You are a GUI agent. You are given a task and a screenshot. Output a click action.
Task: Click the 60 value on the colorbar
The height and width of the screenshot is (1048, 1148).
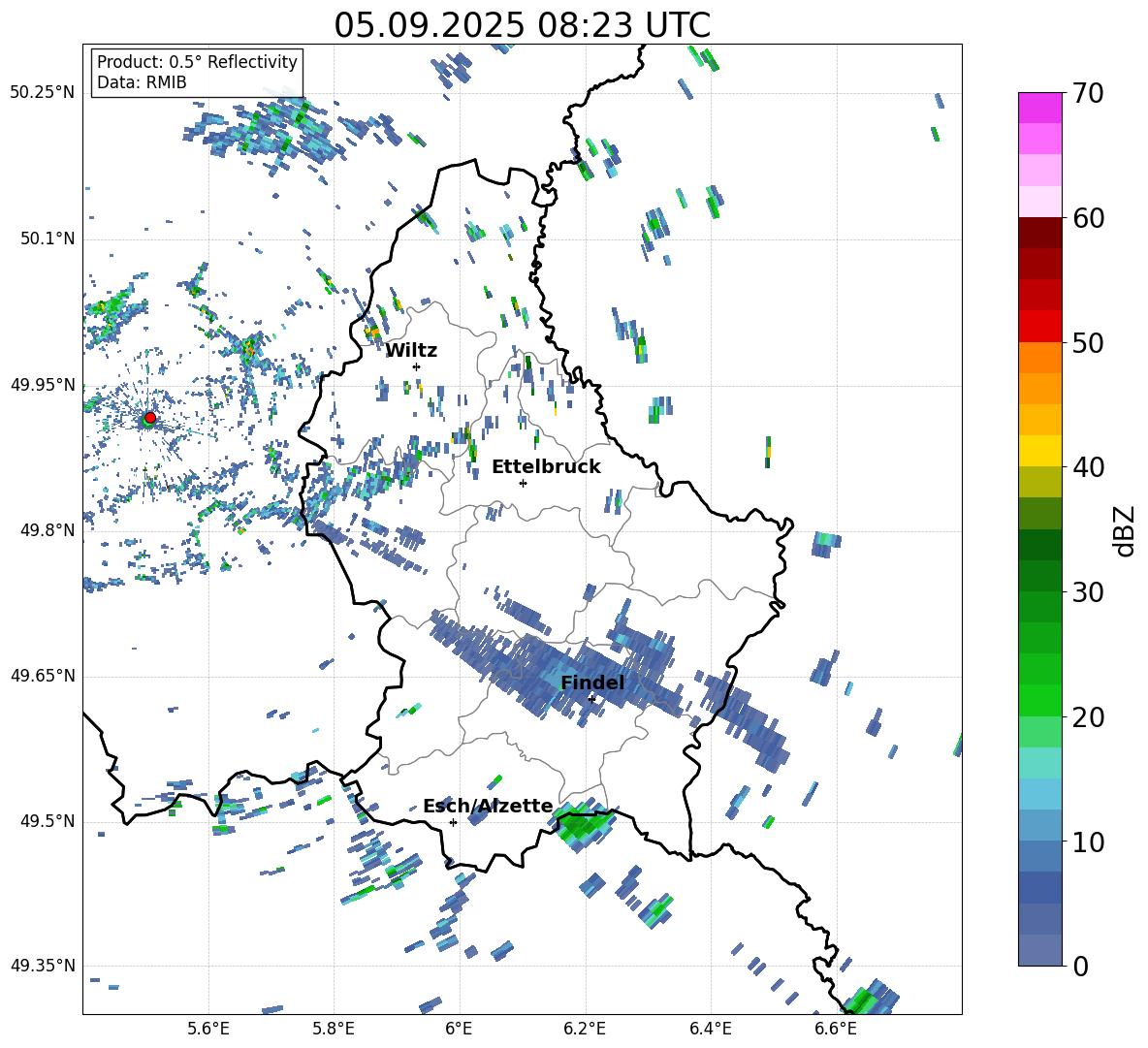1088,218
